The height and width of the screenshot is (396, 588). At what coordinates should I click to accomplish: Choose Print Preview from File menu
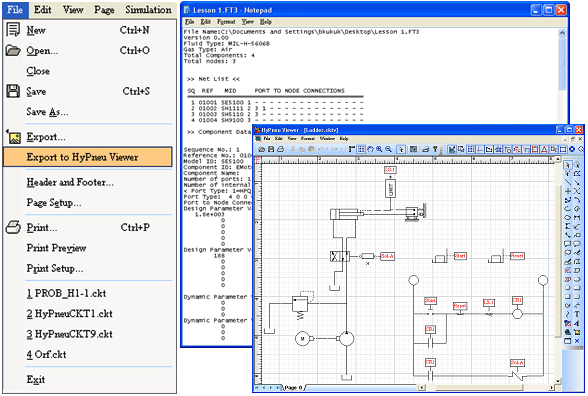[x=56, y=248]
